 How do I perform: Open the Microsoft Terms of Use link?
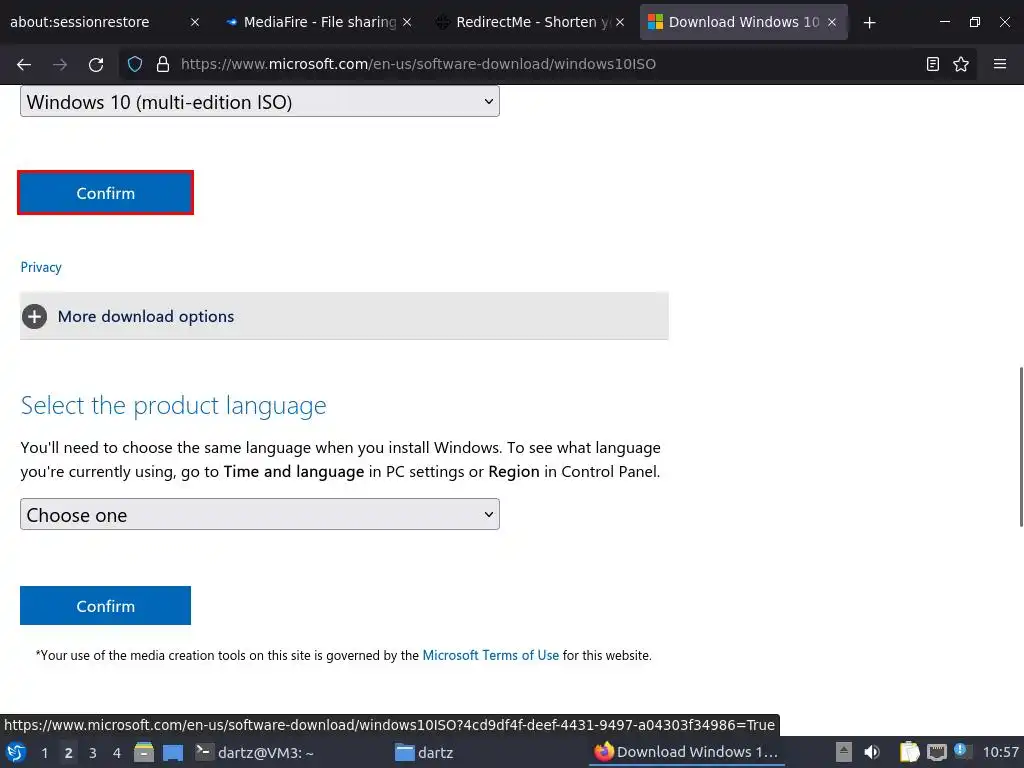pyautogui.click(x=490, y=655)
